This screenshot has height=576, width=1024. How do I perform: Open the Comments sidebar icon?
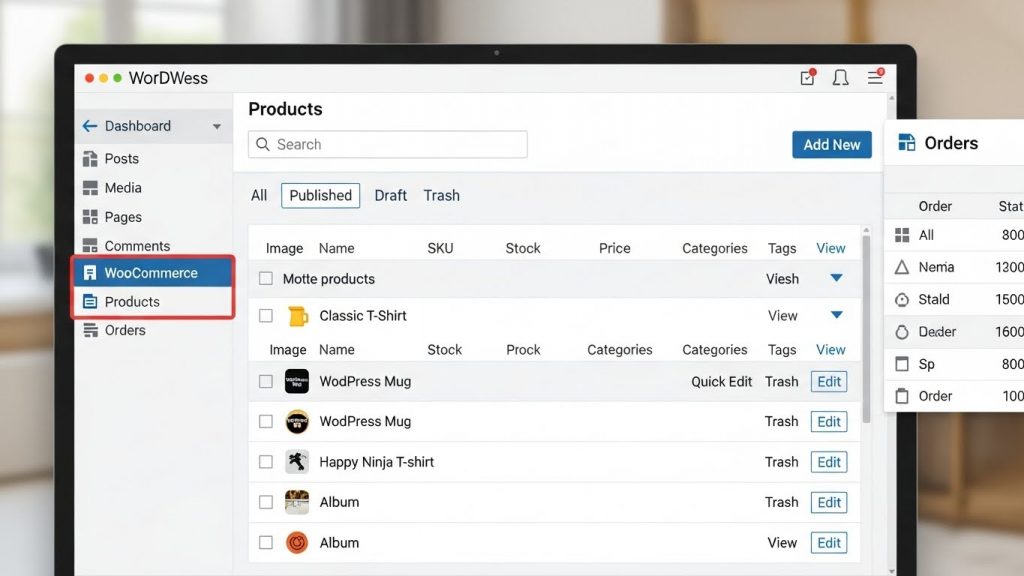(90, 246)
